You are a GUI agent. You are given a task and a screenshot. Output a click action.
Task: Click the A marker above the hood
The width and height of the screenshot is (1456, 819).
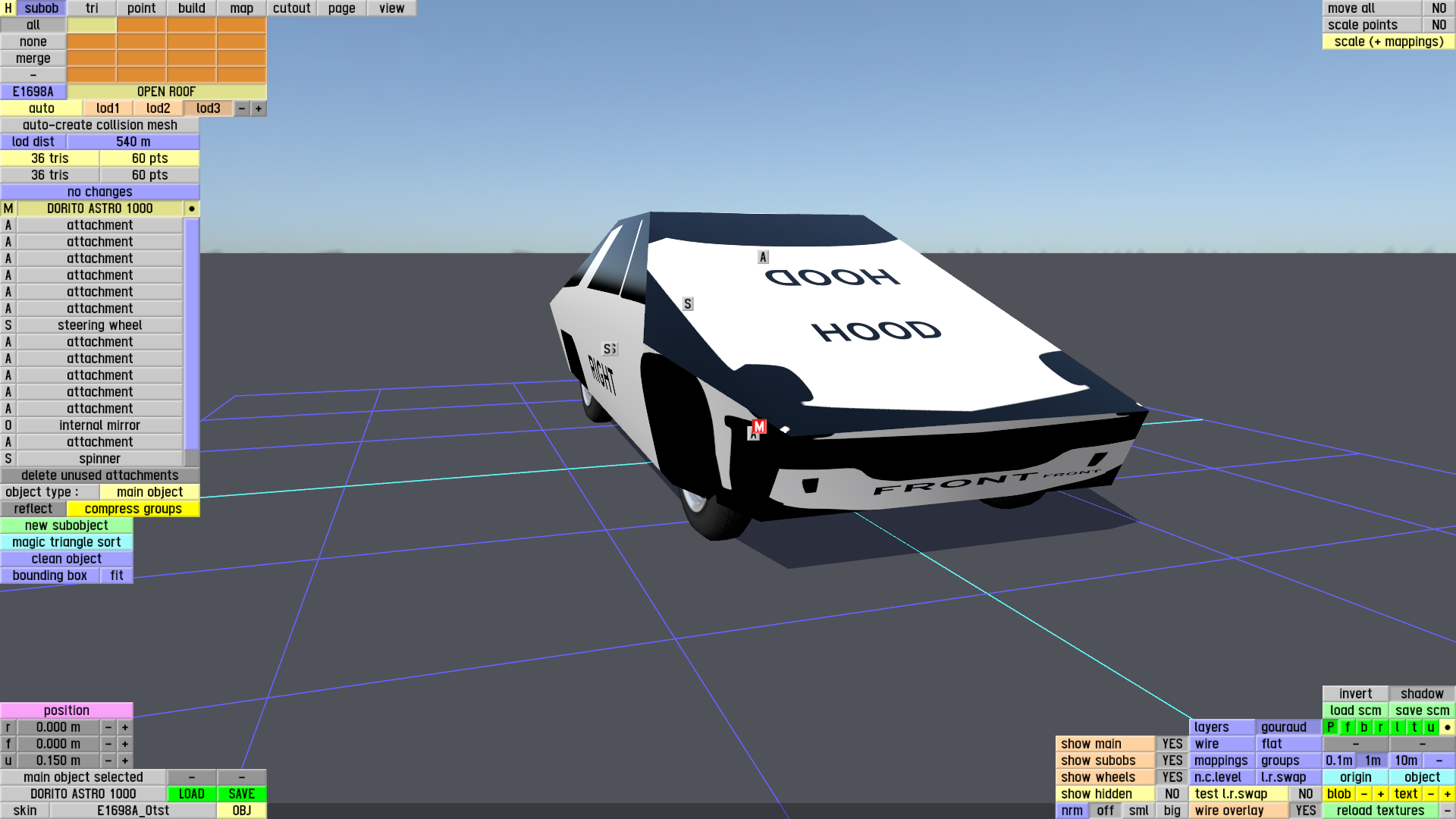pyautogui.click(x=763, y=257)
